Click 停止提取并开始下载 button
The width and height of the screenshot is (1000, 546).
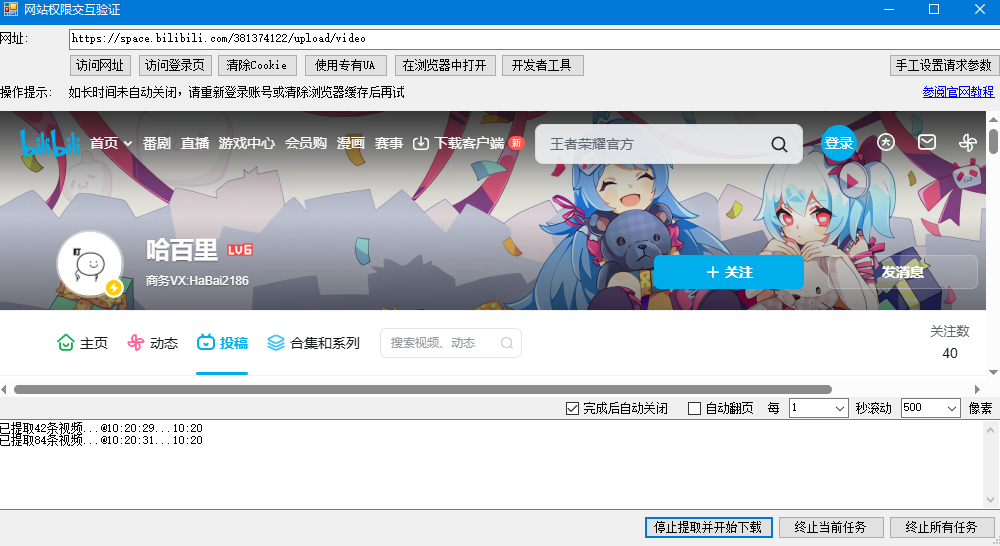[x=708, y=527]
